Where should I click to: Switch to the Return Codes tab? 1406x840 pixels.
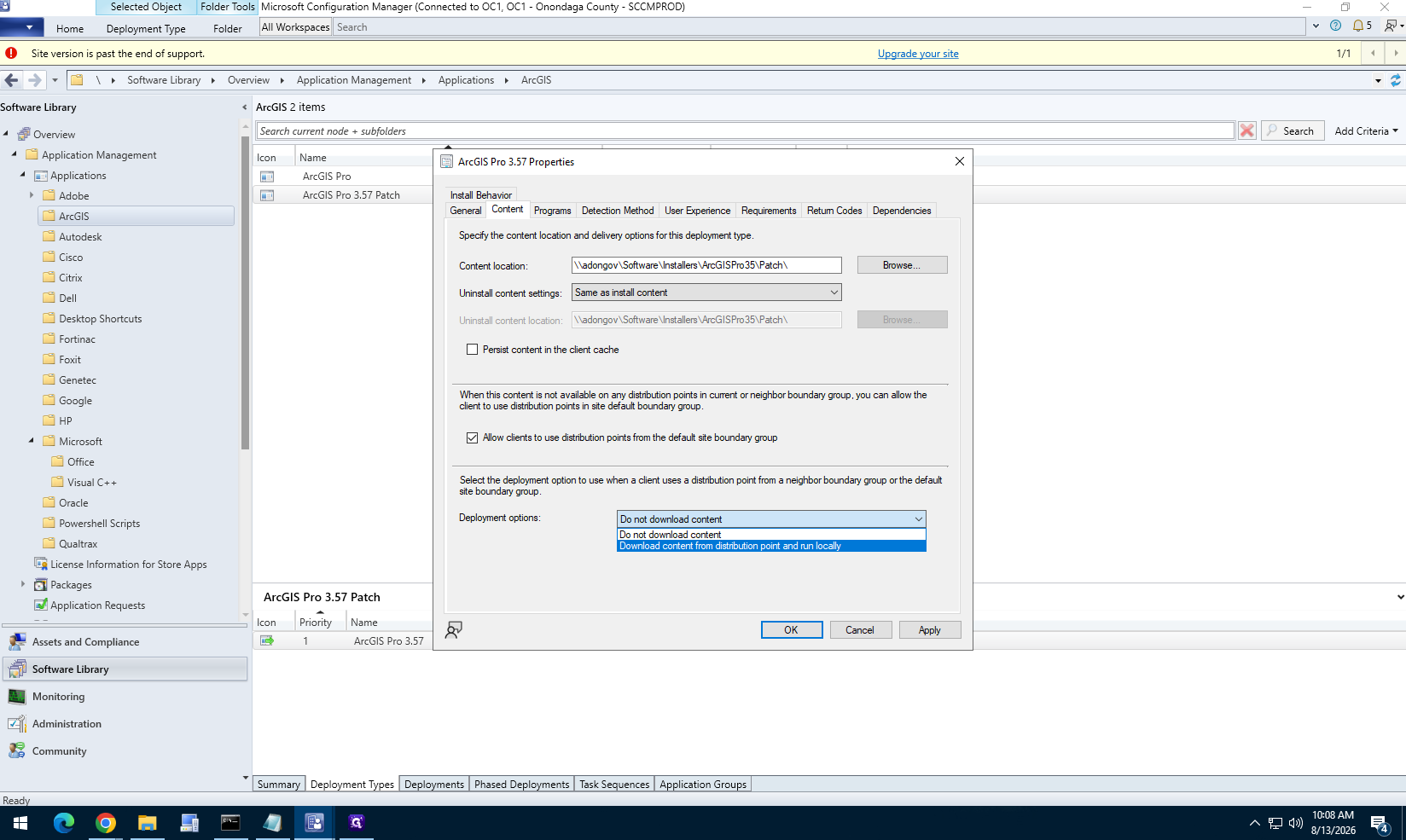click(x=834, y=211)
